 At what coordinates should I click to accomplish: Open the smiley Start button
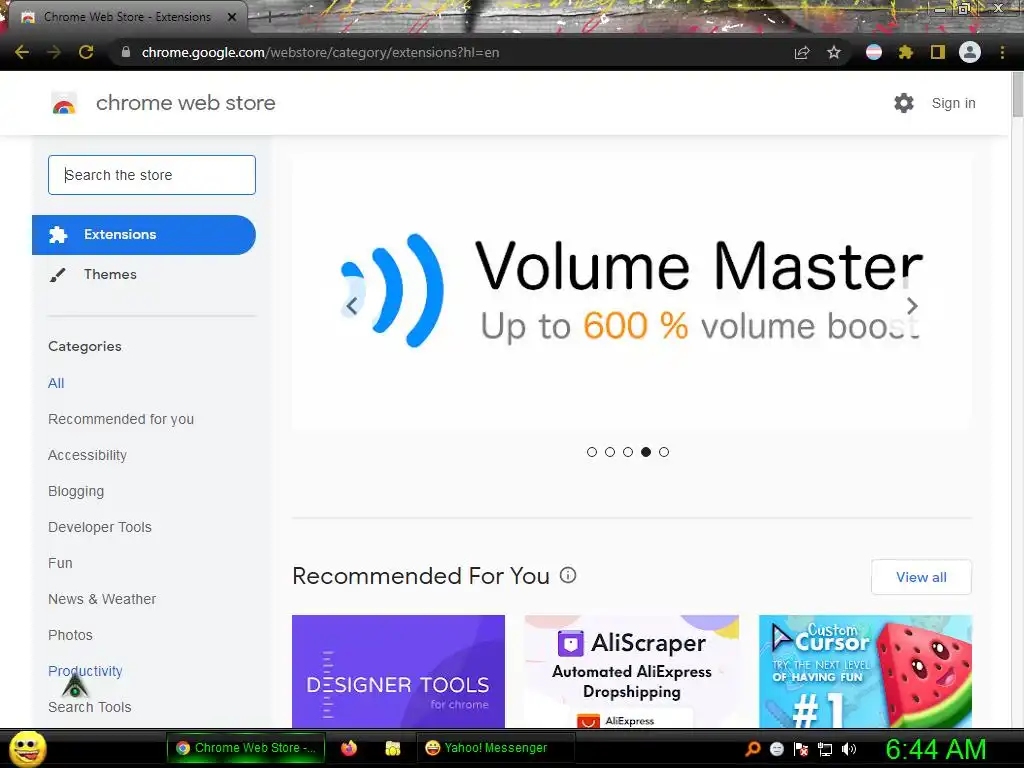[27, 749]
